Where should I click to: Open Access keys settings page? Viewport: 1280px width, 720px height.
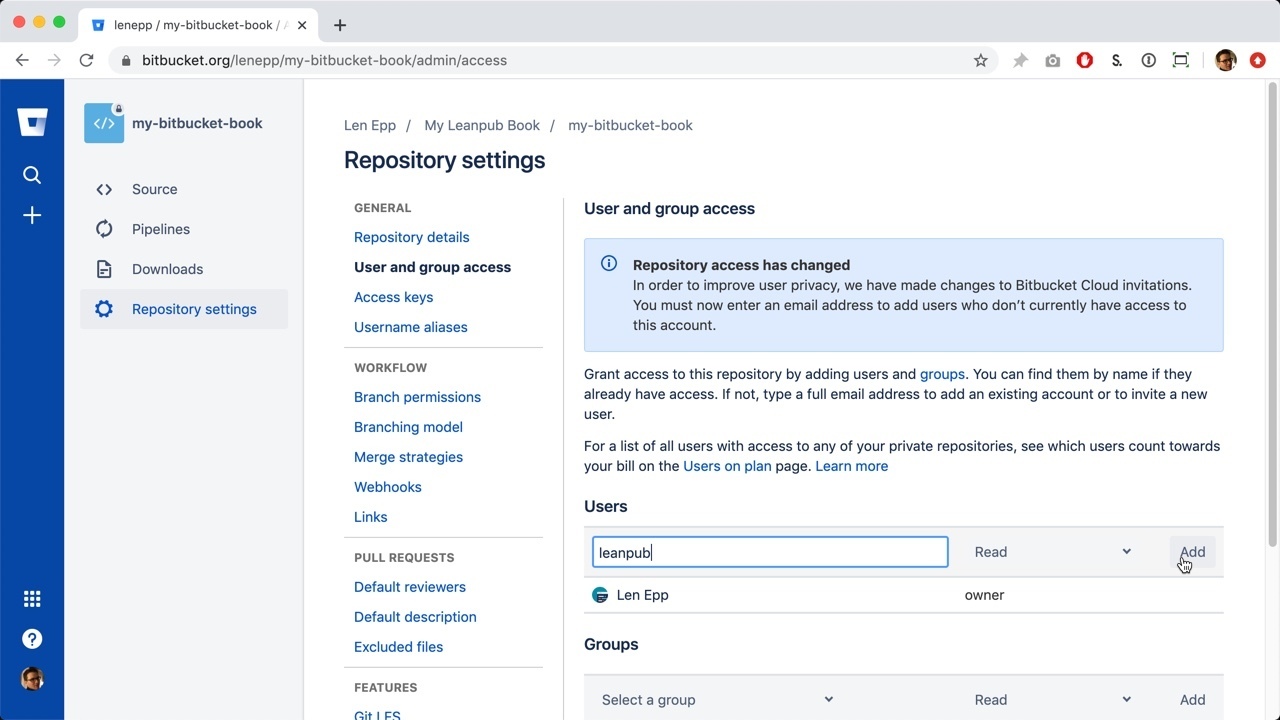393,297
